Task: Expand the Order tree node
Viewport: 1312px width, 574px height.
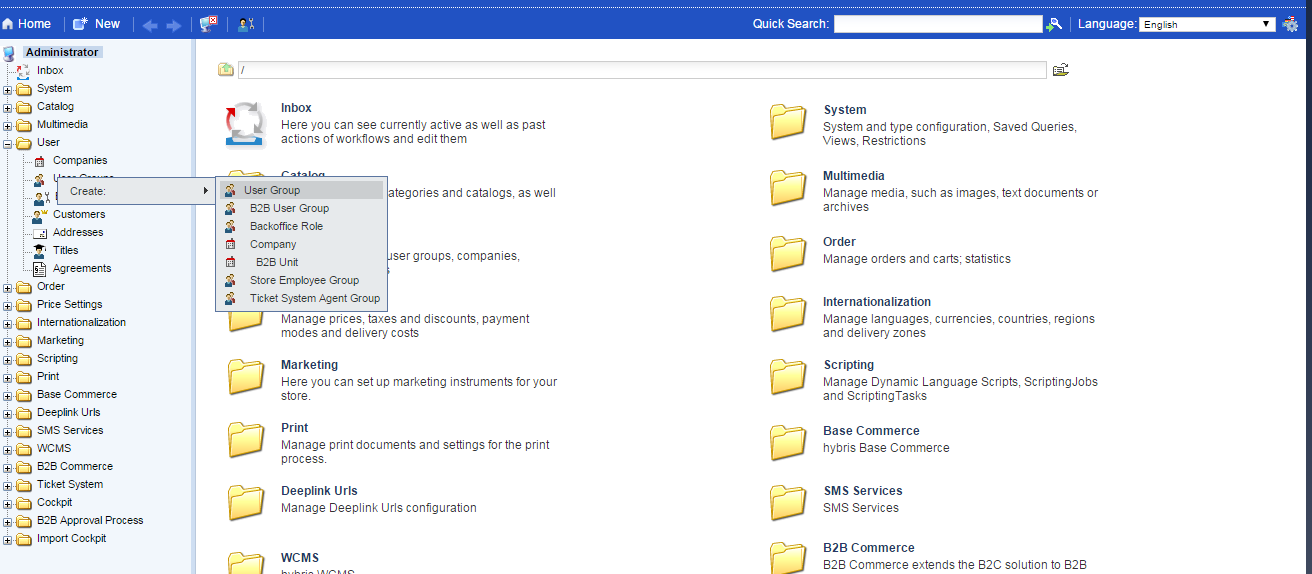Action: (7, 287)
